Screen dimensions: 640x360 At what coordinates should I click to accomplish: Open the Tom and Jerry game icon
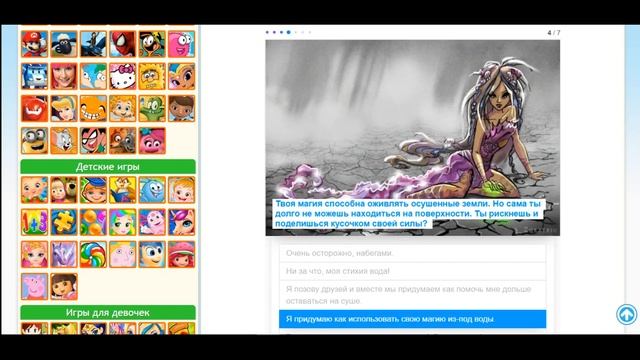64,140
